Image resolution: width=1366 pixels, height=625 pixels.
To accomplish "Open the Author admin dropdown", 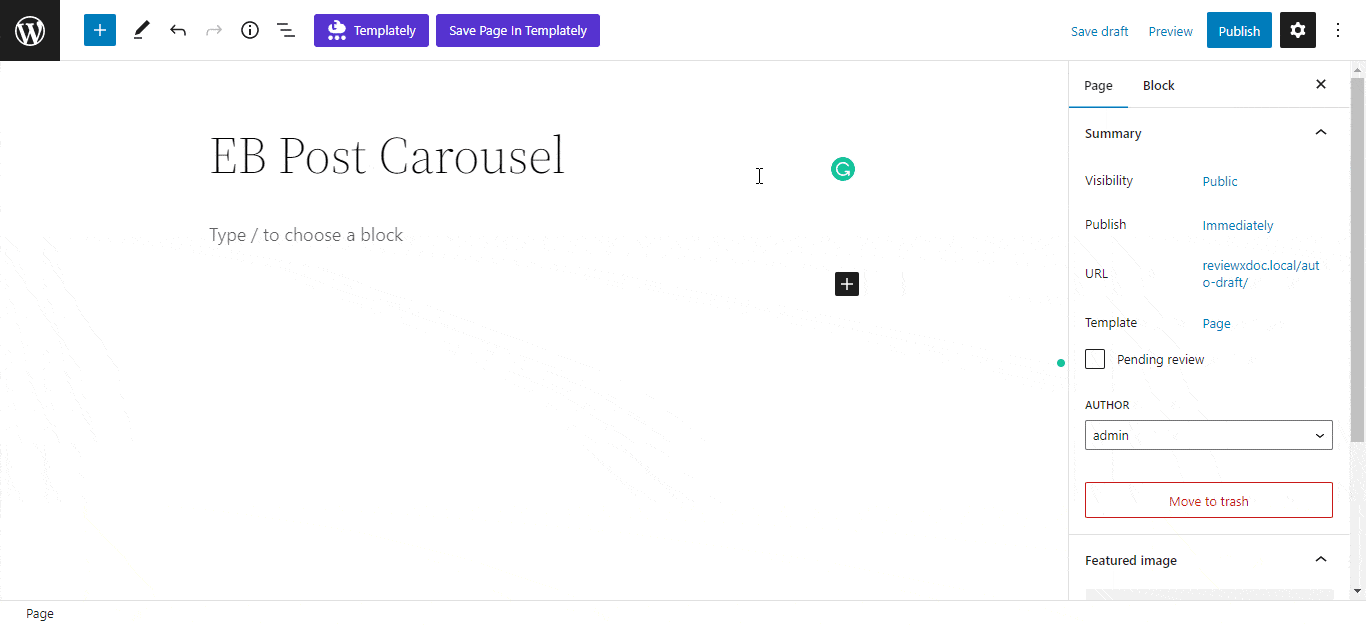I will pos(1209,435).
